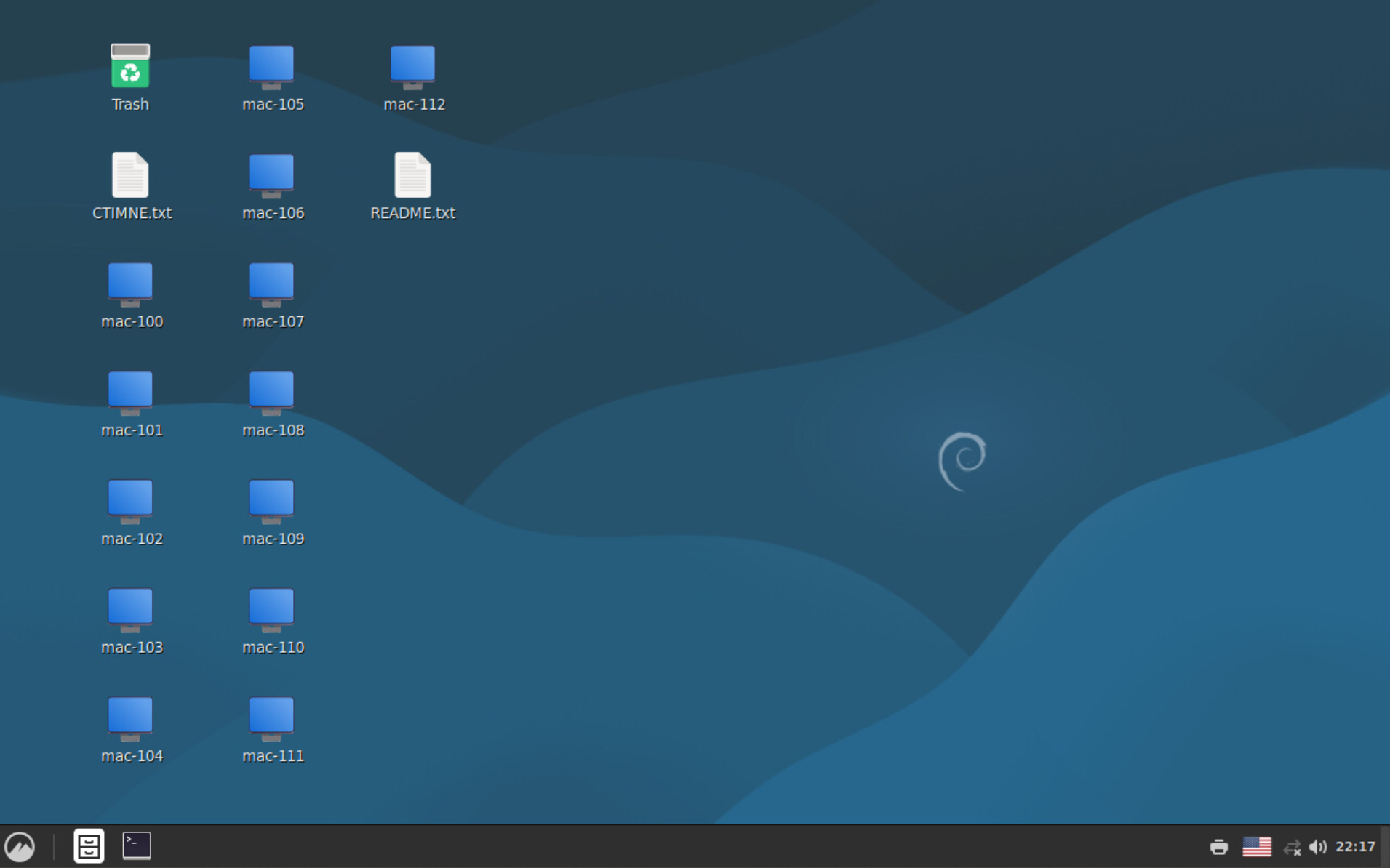This screenshot has width=1390, height=868.
Task: Launch the terminal emulator from the taskbar
Action: tap(136, 845)
